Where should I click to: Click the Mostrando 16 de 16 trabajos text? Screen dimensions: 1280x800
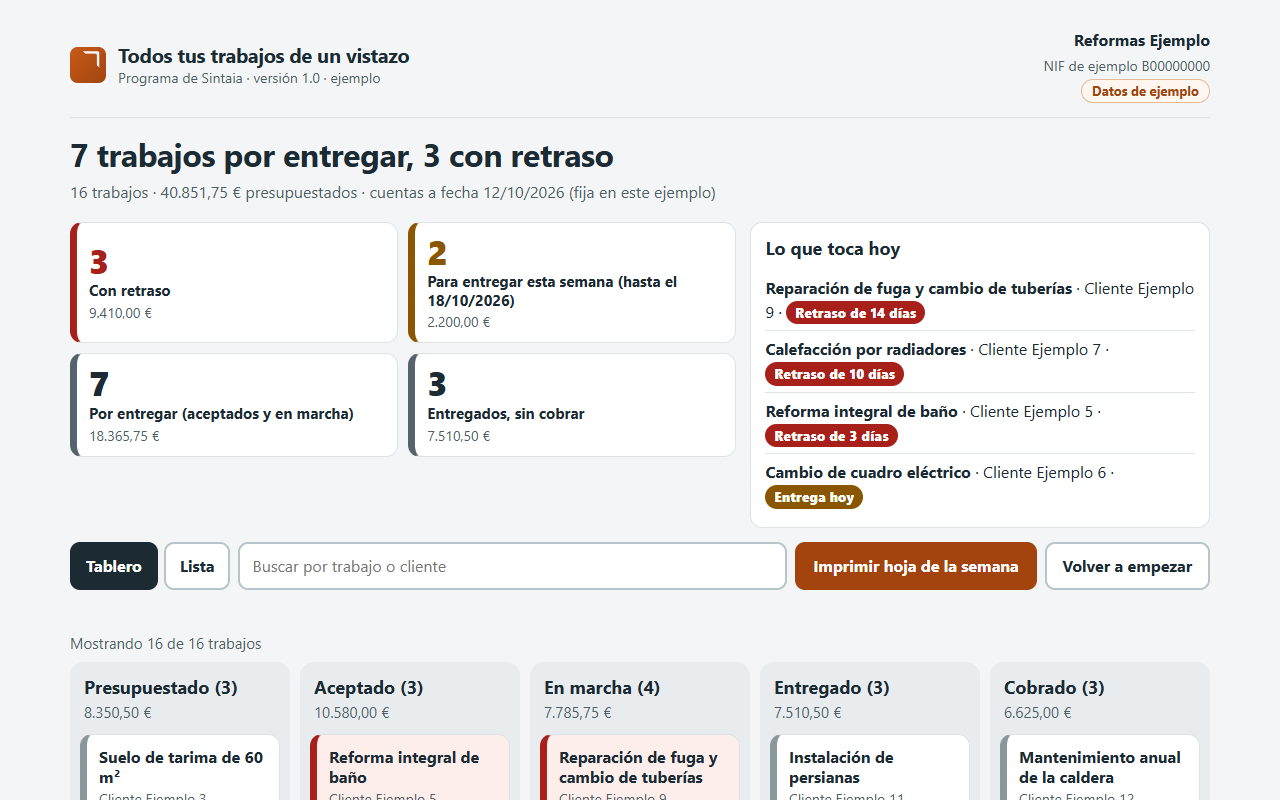tap(166, 644)
